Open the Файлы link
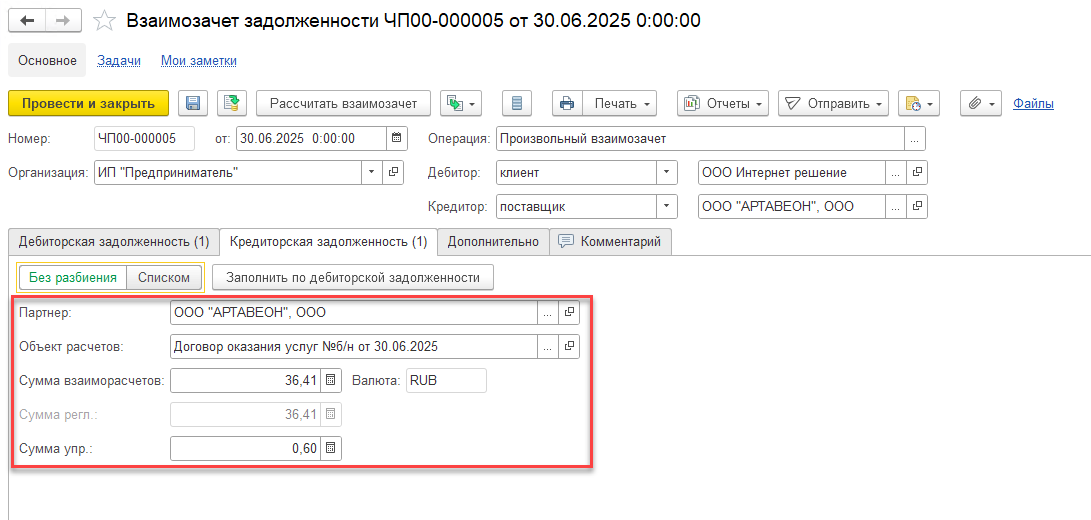 (x=1033, y=103)
